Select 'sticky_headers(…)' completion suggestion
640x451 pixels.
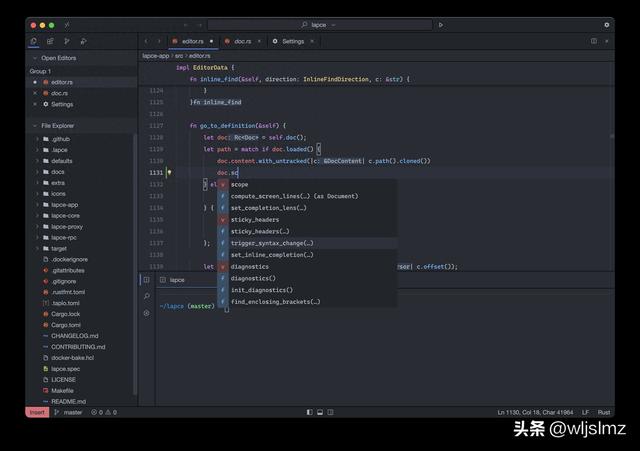point(307,231)
